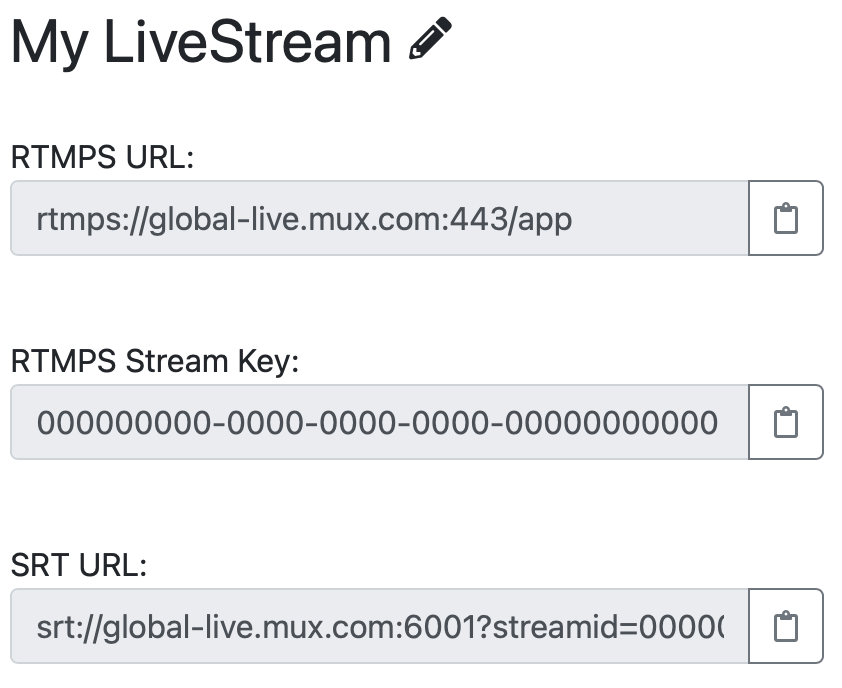Viewport: 842px width, 688px height.
Task: Rename the stream using the edit pencil
Action: (431, 40)
